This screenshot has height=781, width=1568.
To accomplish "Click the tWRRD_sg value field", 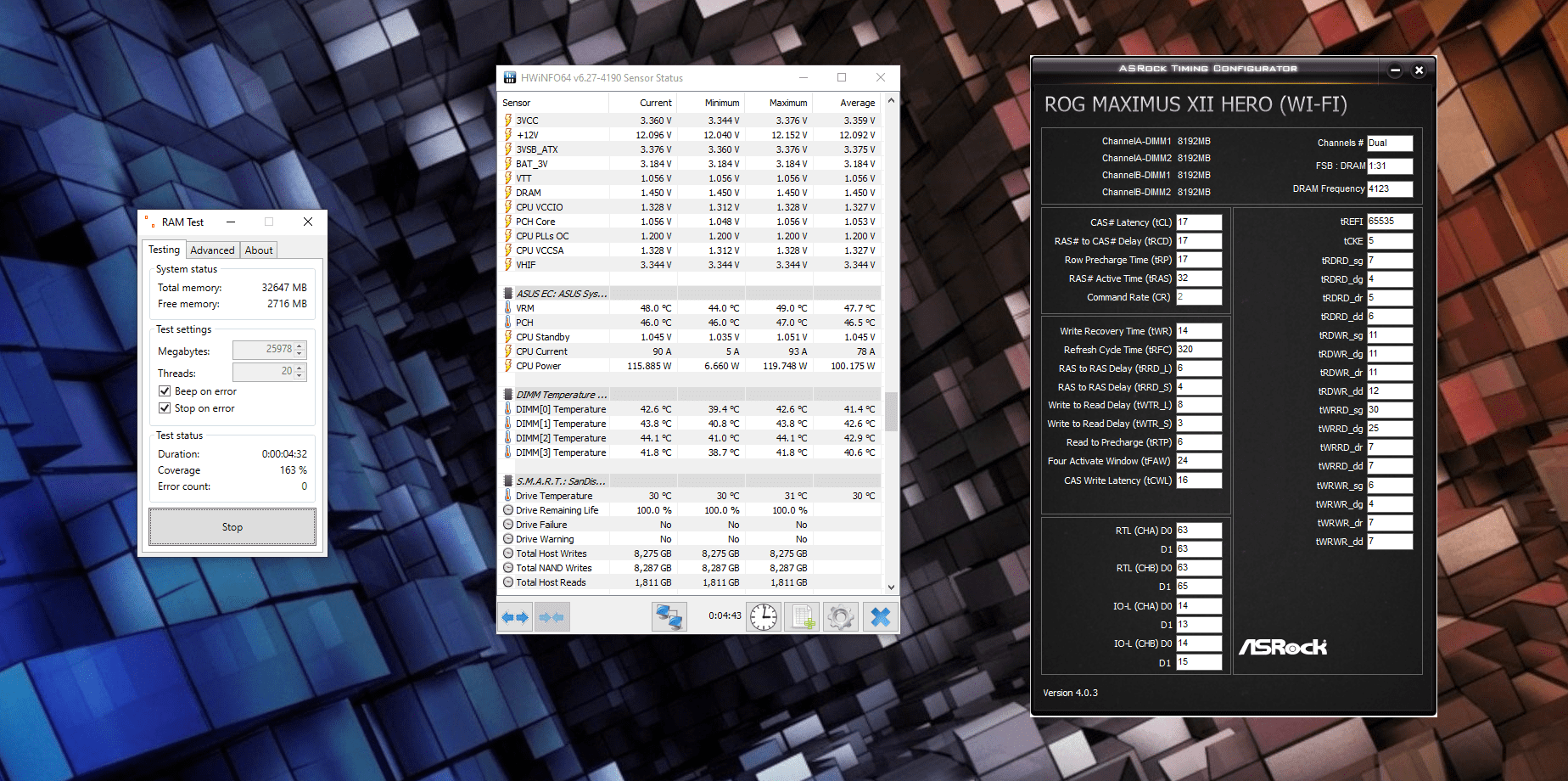I will coord(1390,410).
